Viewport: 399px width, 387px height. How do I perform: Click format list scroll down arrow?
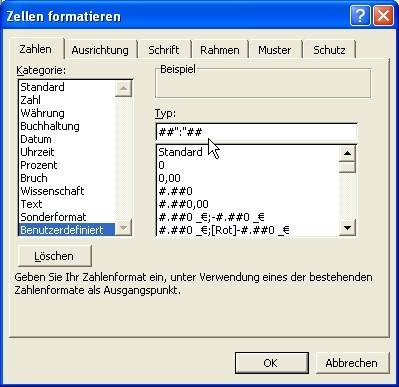[348, 228]
